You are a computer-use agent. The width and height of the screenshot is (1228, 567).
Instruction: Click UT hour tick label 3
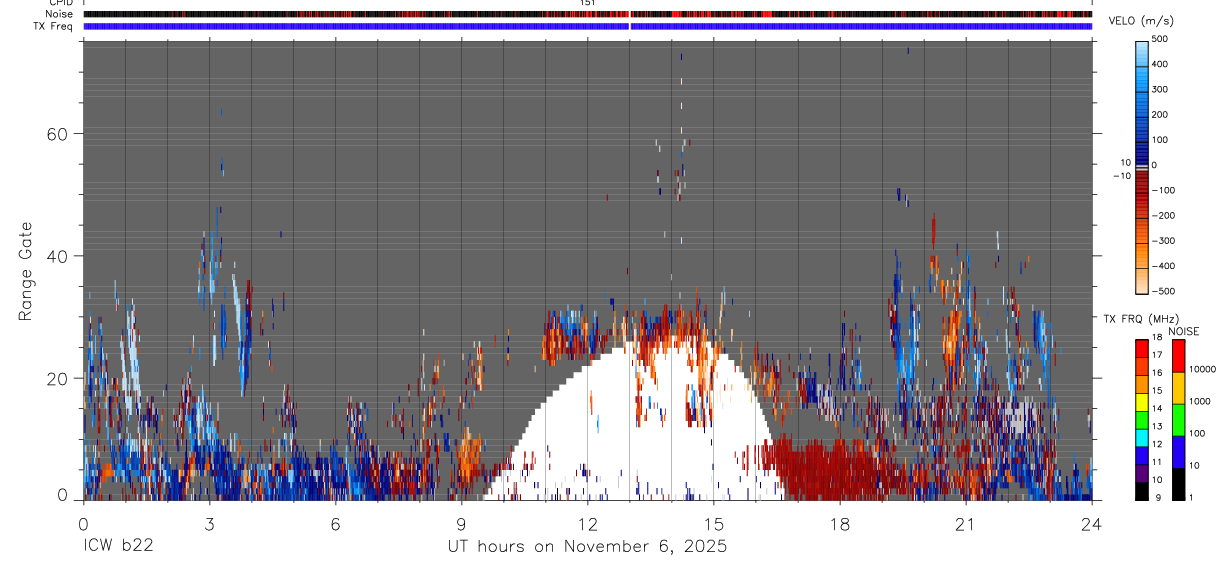click(209, 523)
